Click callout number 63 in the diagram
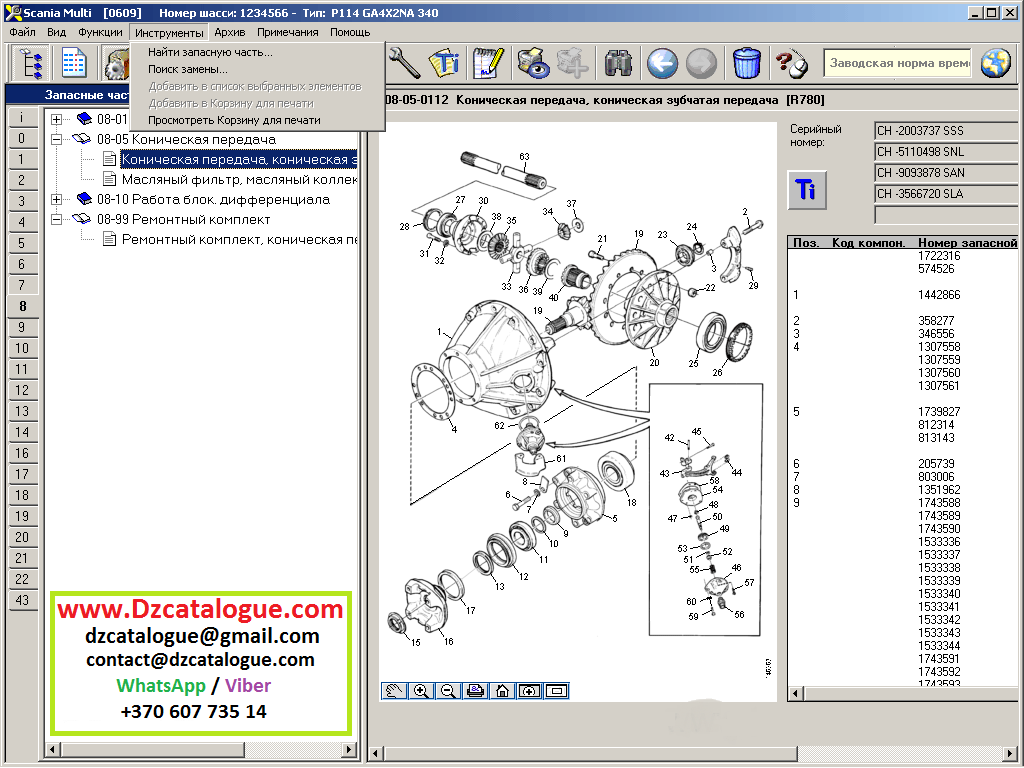Screen dimensions: 1024x768 (x=524, y=157)
